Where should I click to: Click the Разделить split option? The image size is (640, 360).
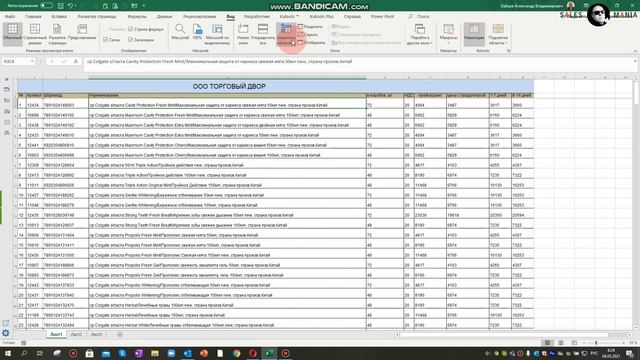tap(310, 27)
